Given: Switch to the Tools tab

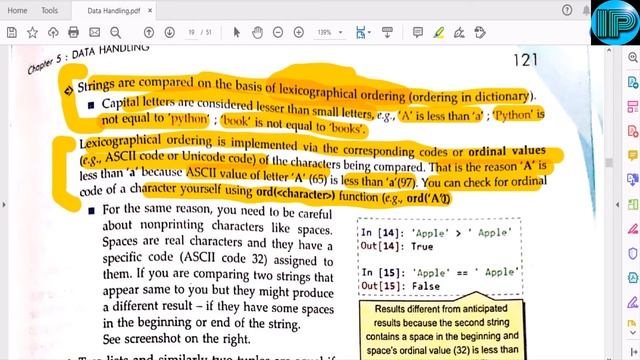Looking at the screenshot, I should pos(49,11).
